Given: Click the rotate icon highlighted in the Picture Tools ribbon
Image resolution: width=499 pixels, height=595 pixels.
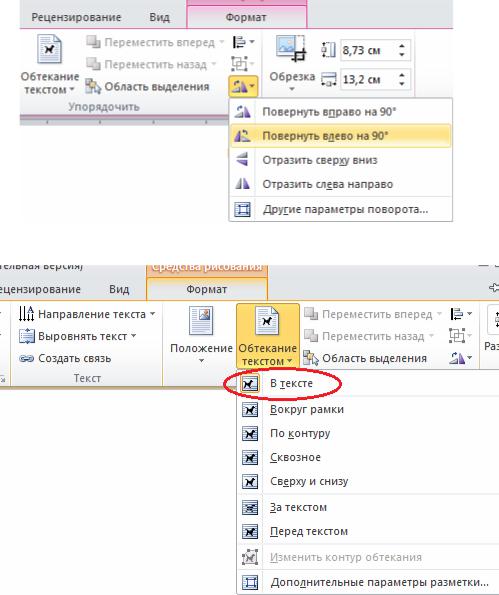Looking at the screenshot, I should [x=243, y=87].
